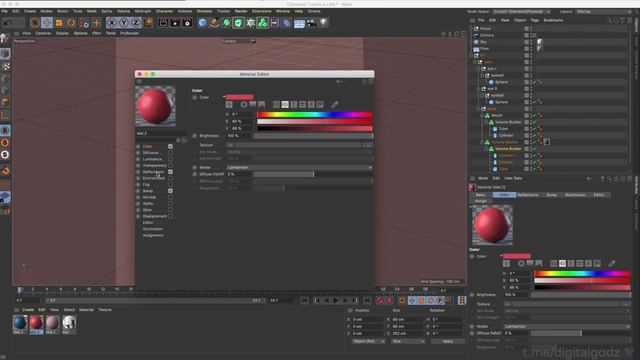Click Apply in the Coordinates panel

coord(448,341)
